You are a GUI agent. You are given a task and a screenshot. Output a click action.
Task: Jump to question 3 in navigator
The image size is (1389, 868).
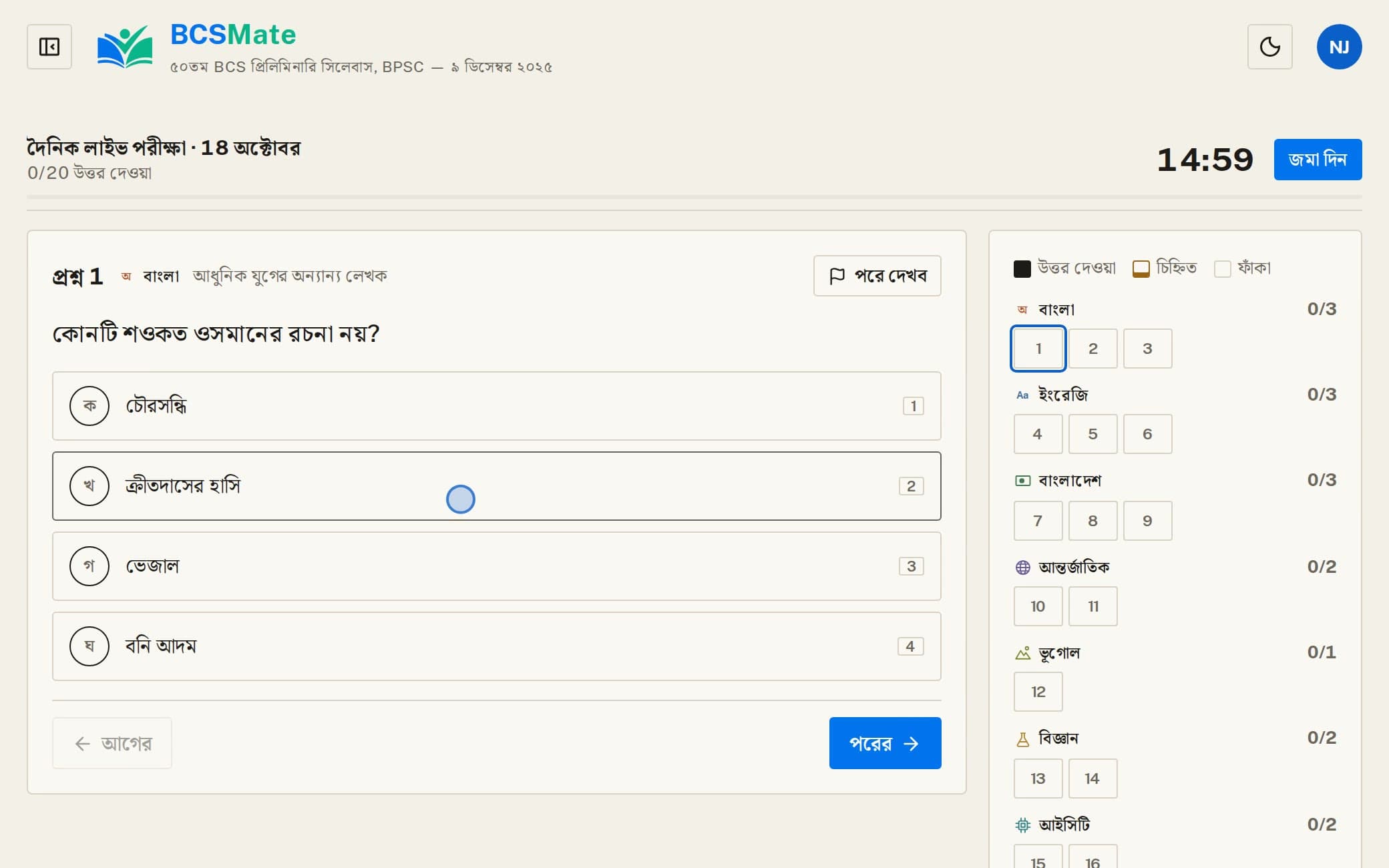(x=1147, y=349)
